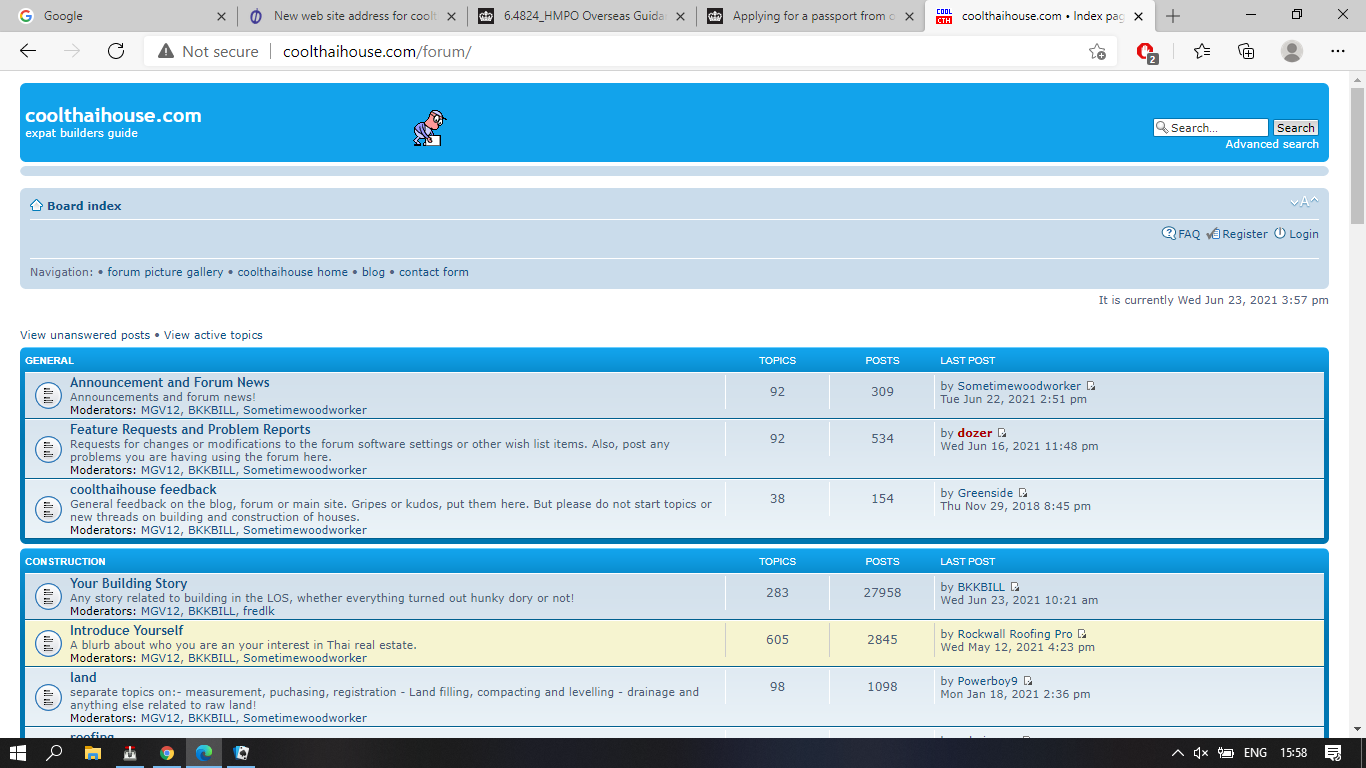This screenshot has height=768, width=1366.
Task: View latest post icon beside Powerboy9
Action: 1027,681
